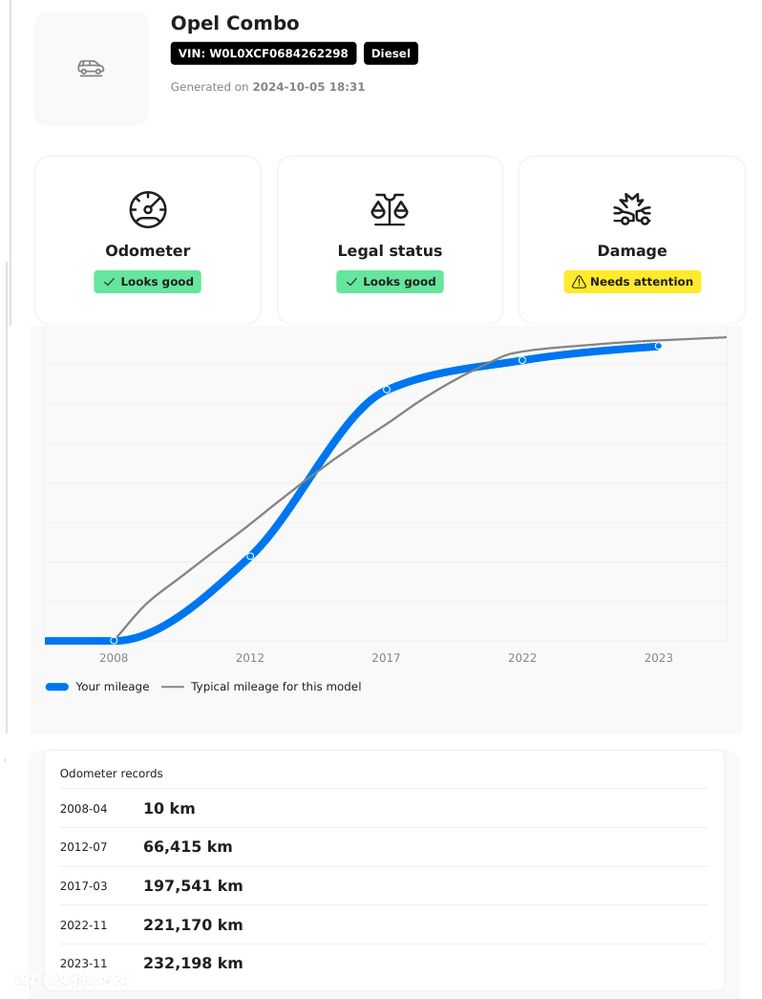Click 'Typical mileage for this model' label
This screenshot has height=999, width=762.
[x=276, y=687]
